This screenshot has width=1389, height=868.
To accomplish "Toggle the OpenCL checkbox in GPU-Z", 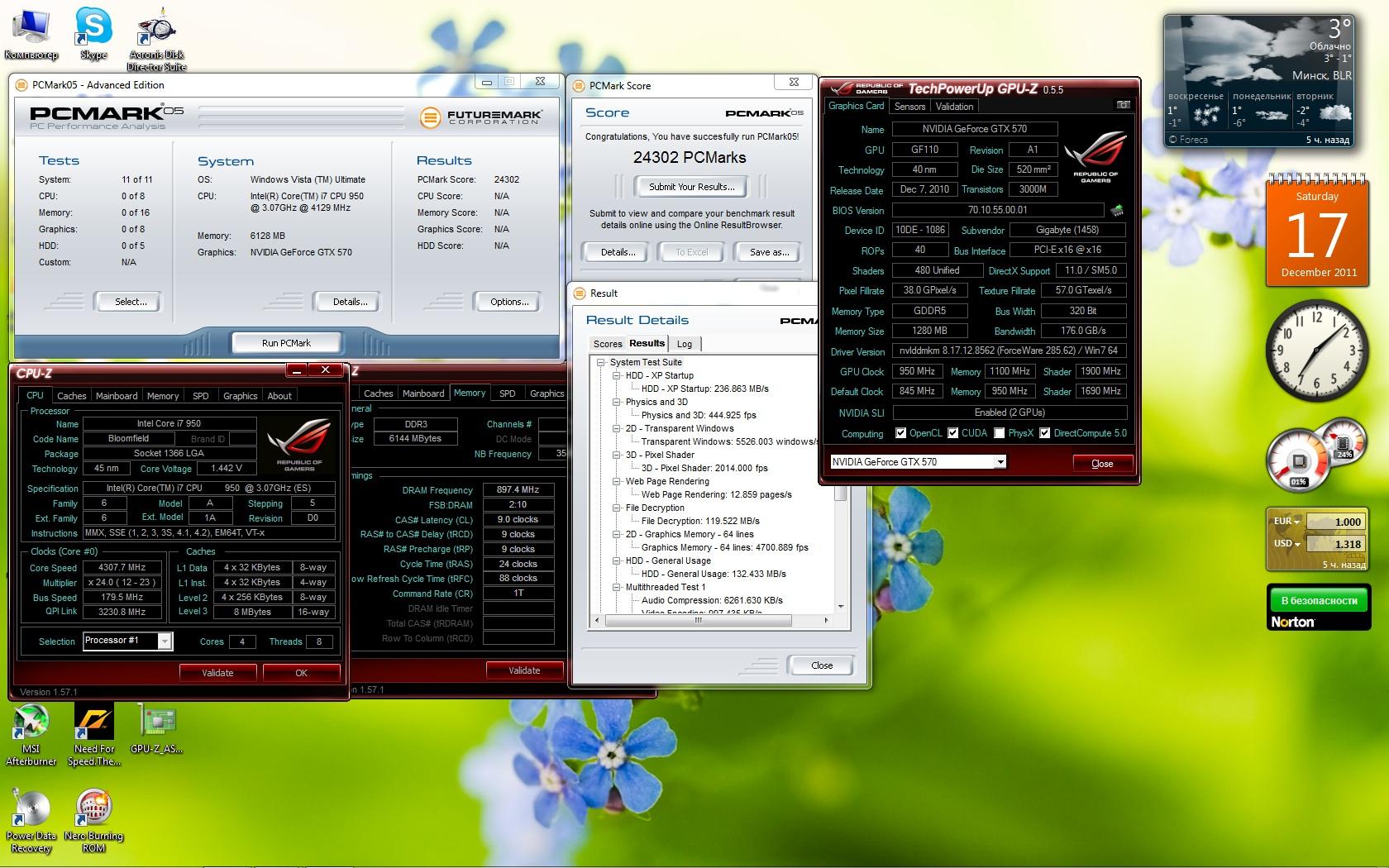I will [900, 432].
